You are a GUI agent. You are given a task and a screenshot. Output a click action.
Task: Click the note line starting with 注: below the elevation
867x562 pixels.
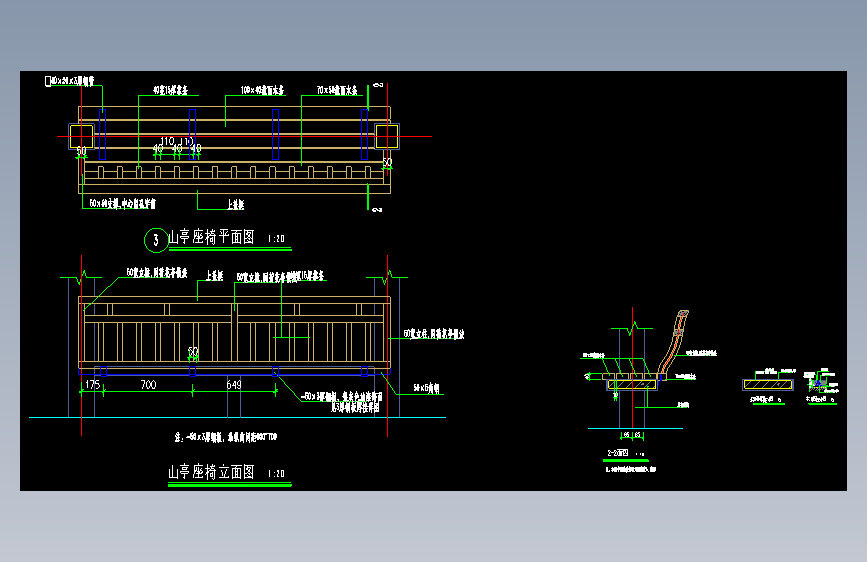pos(226,437)
